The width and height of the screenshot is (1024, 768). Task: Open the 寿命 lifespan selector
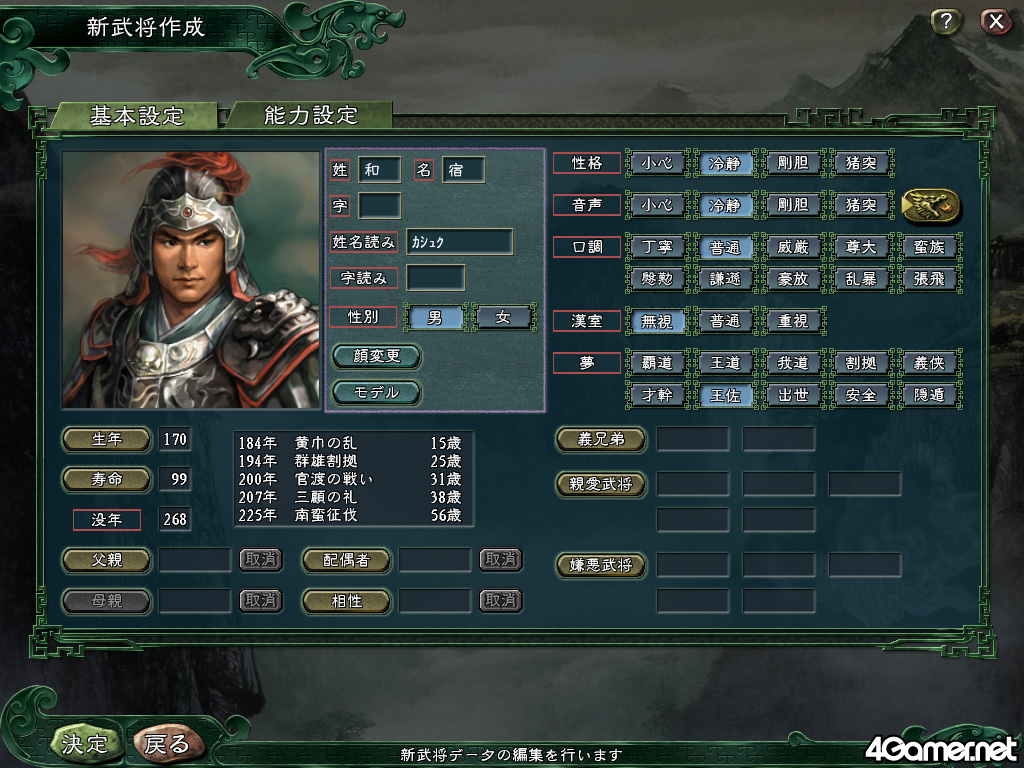[x=106, y=479]
